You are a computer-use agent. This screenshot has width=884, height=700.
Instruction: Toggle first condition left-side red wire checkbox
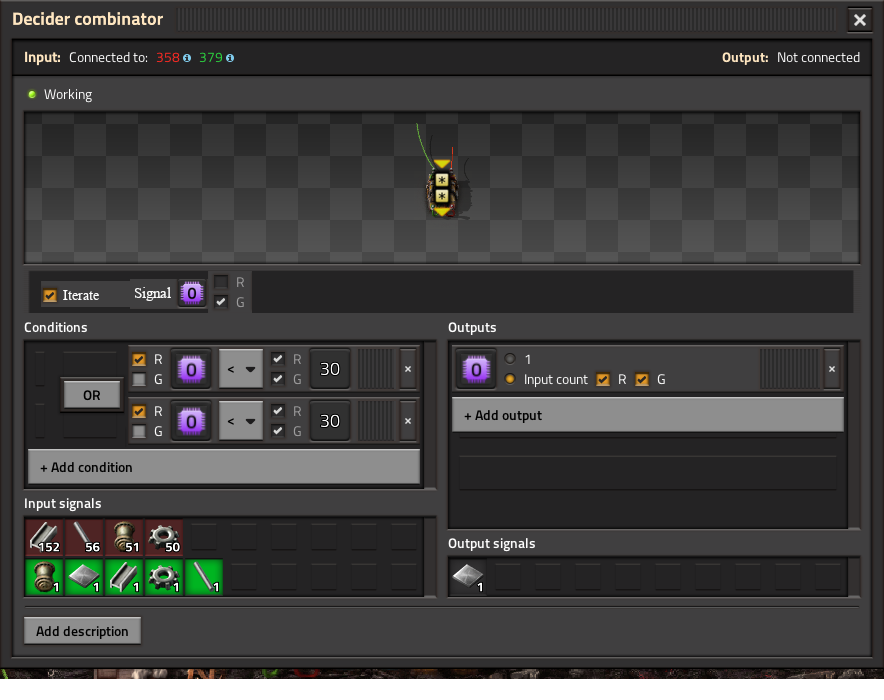click(139, 360)
